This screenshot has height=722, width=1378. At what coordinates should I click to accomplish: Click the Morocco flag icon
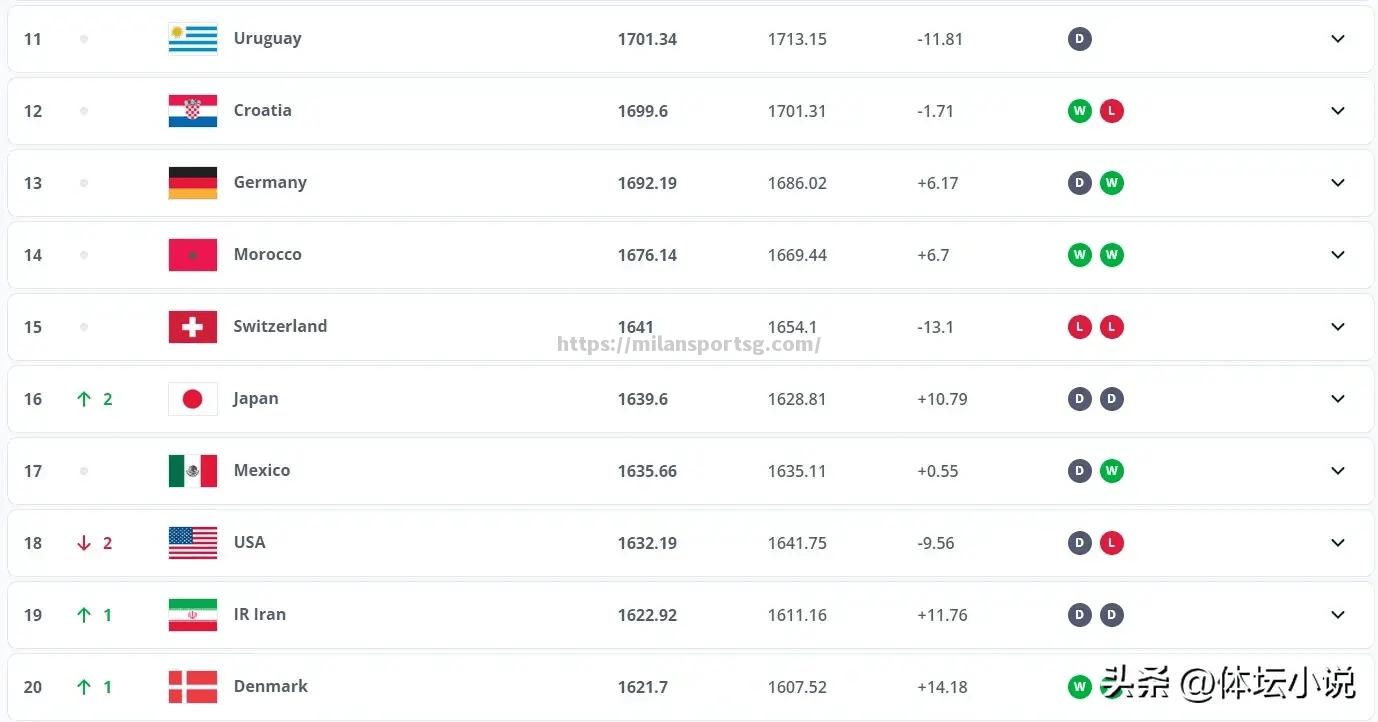(193, 255)
